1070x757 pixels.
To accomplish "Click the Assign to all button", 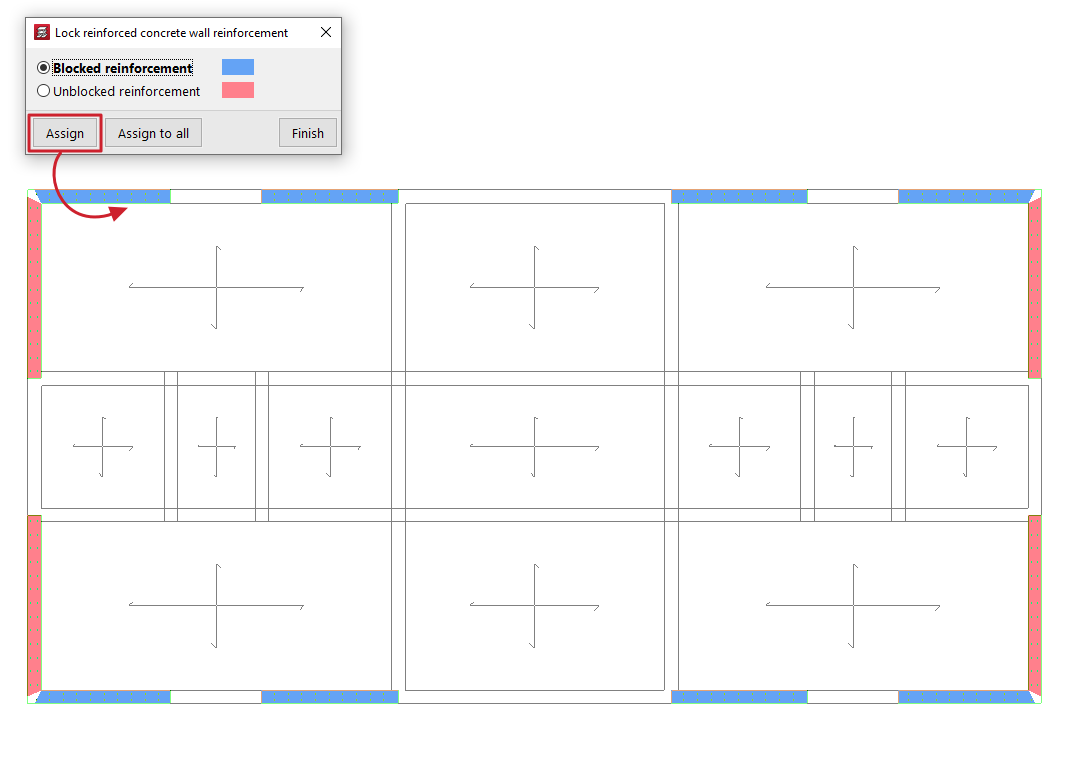I will 153,133.
